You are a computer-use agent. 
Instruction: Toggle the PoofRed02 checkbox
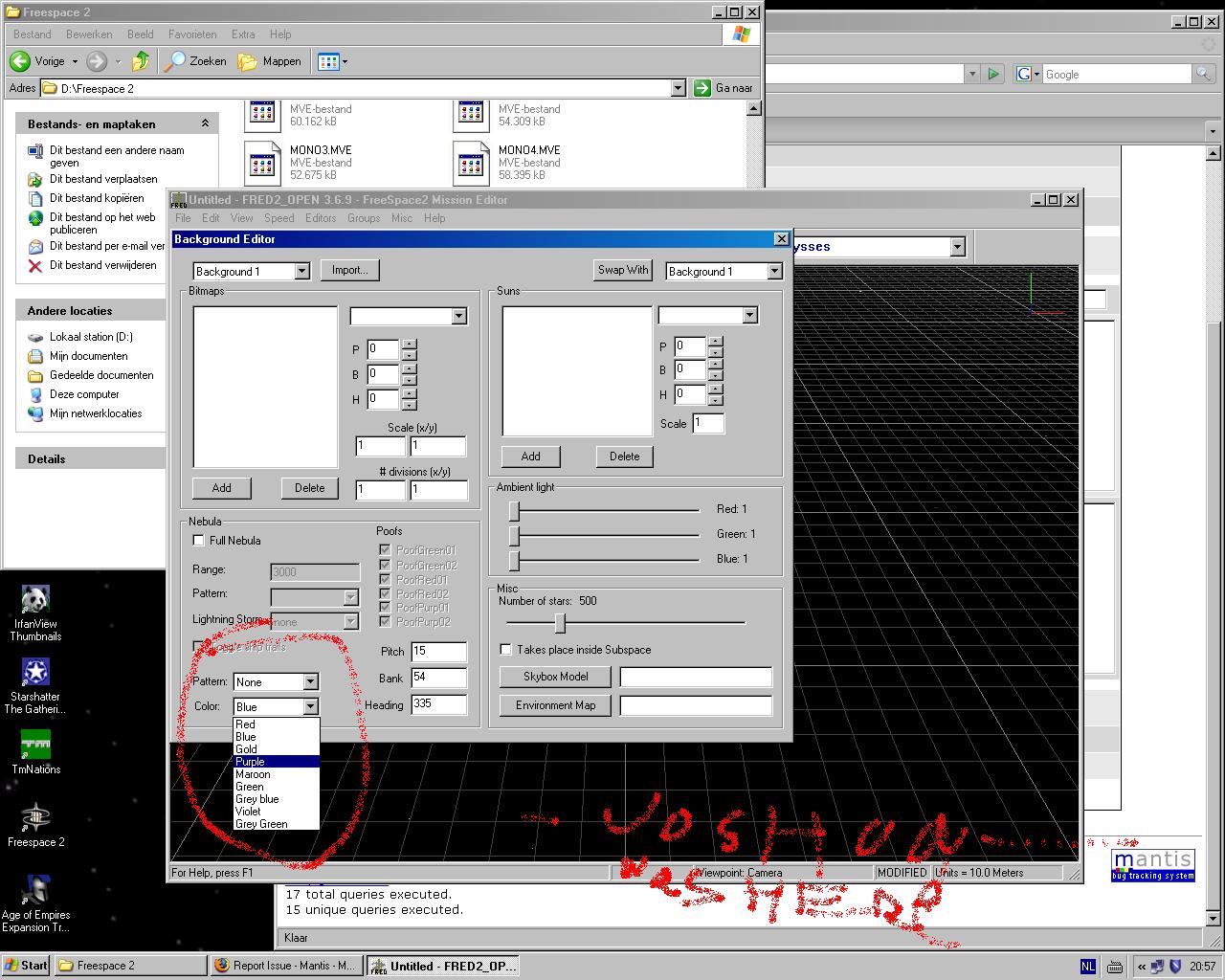coord(385,593)
